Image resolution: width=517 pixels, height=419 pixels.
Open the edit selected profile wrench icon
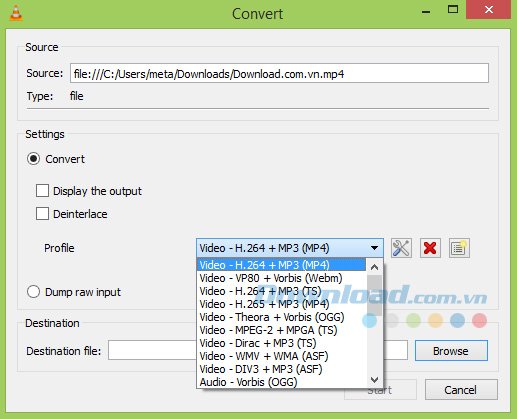click(x=401, y=248)
